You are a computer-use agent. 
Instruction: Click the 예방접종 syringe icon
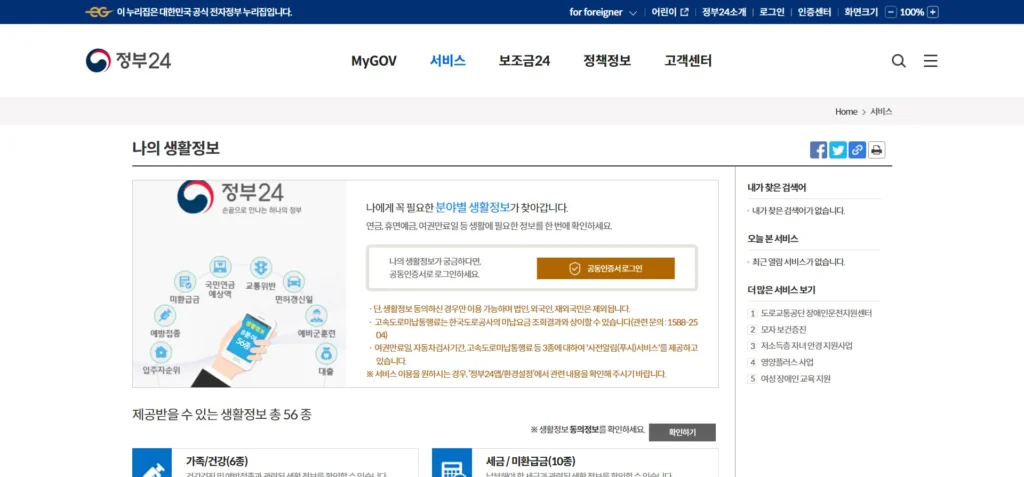point(165,316)
